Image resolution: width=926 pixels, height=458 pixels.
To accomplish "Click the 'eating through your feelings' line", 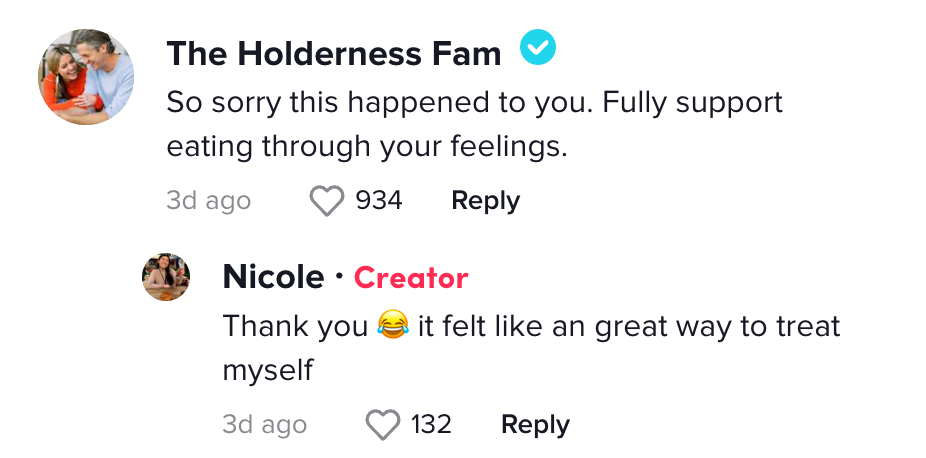I will click(367, 147).
